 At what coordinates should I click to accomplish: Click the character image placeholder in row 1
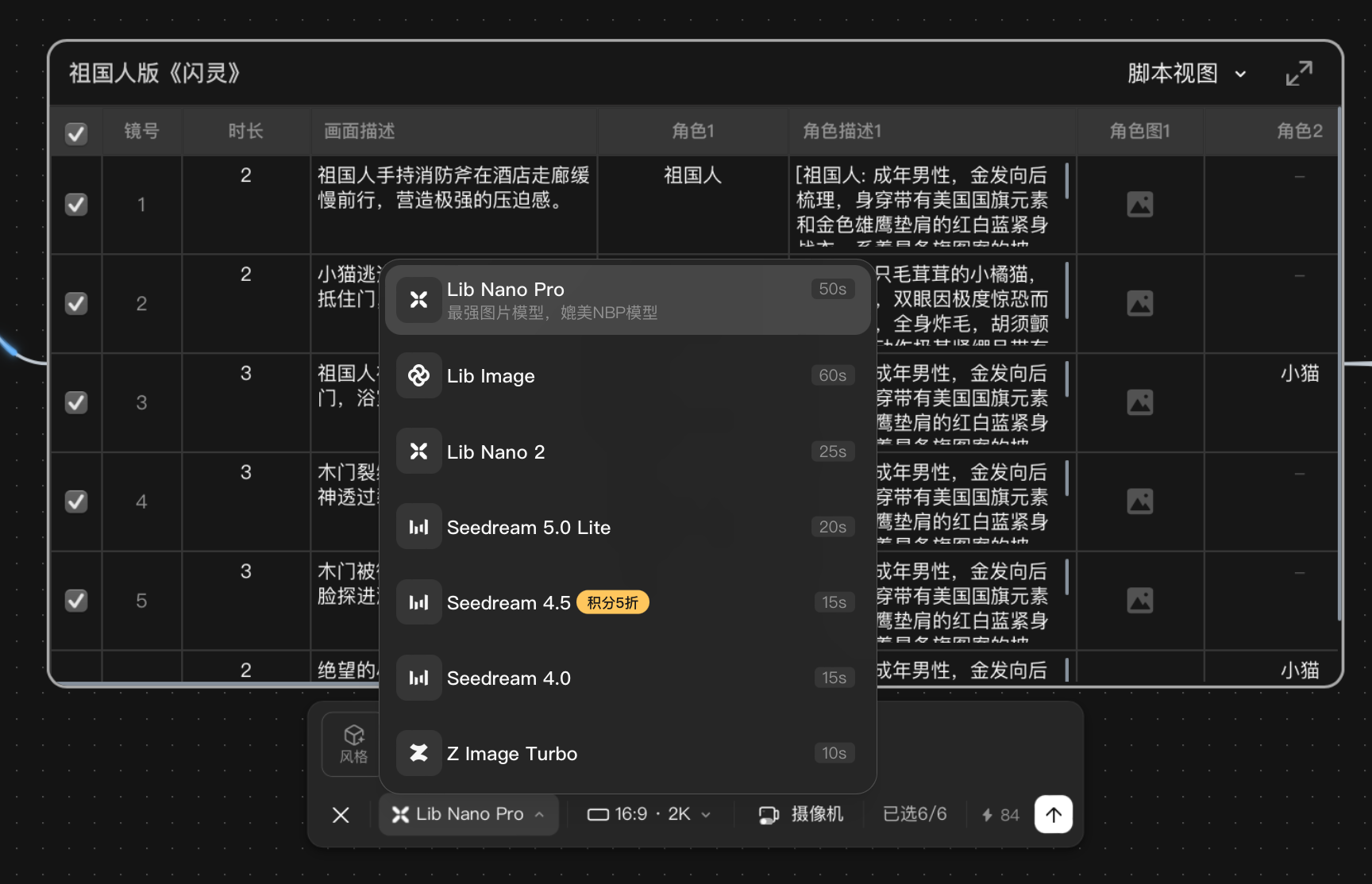(1140, 205)
